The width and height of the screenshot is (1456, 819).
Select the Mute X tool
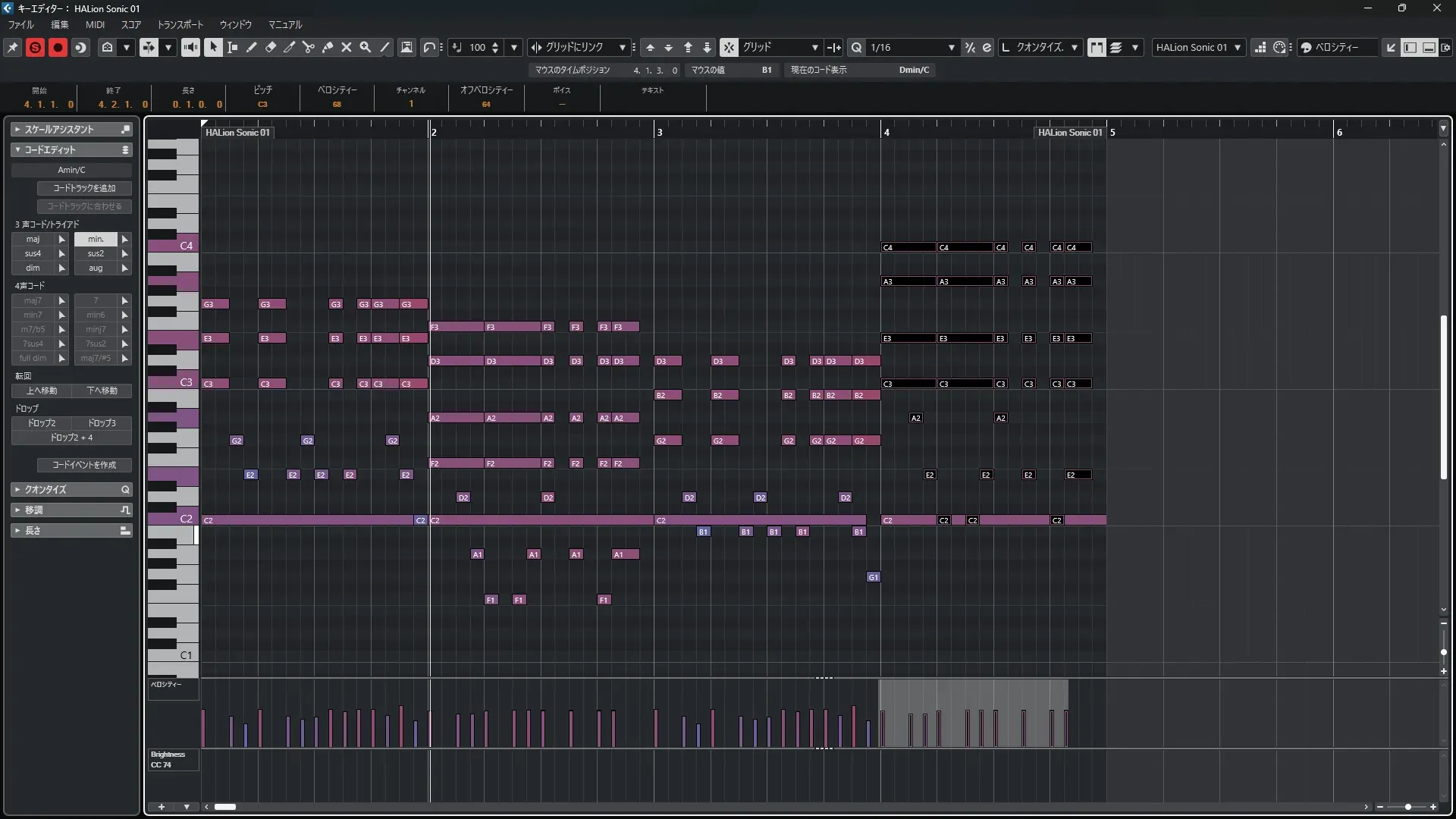click(347, 47)
